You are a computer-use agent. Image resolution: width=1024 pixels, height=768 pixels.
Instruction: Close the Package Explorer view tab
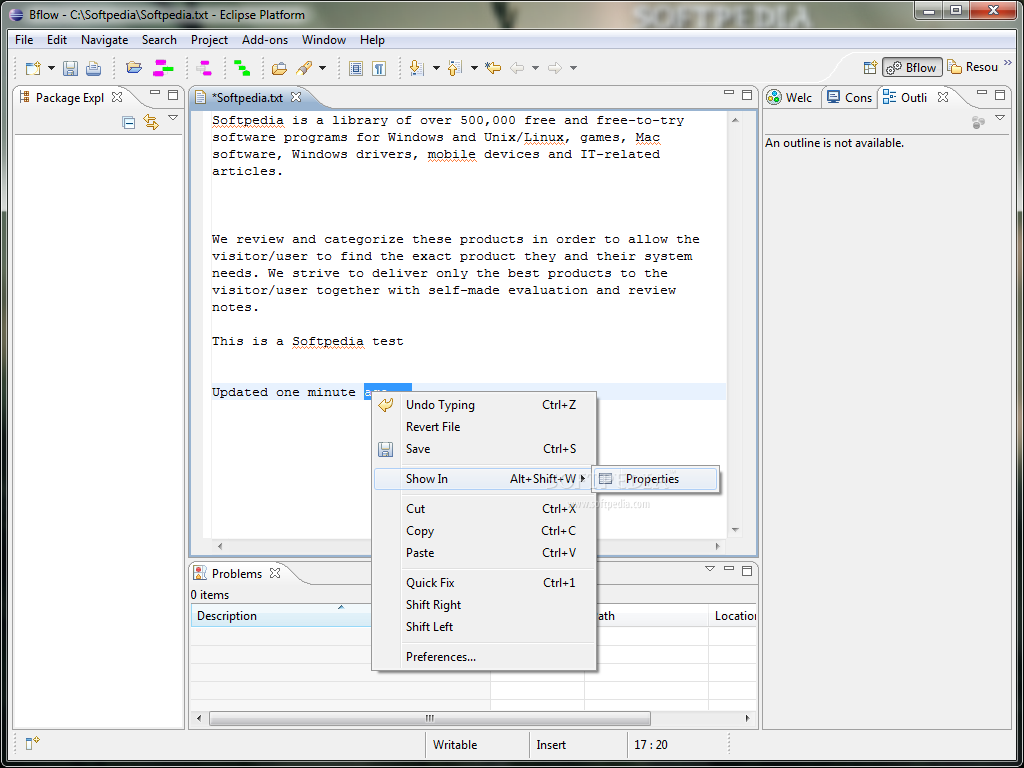(117, 97)
